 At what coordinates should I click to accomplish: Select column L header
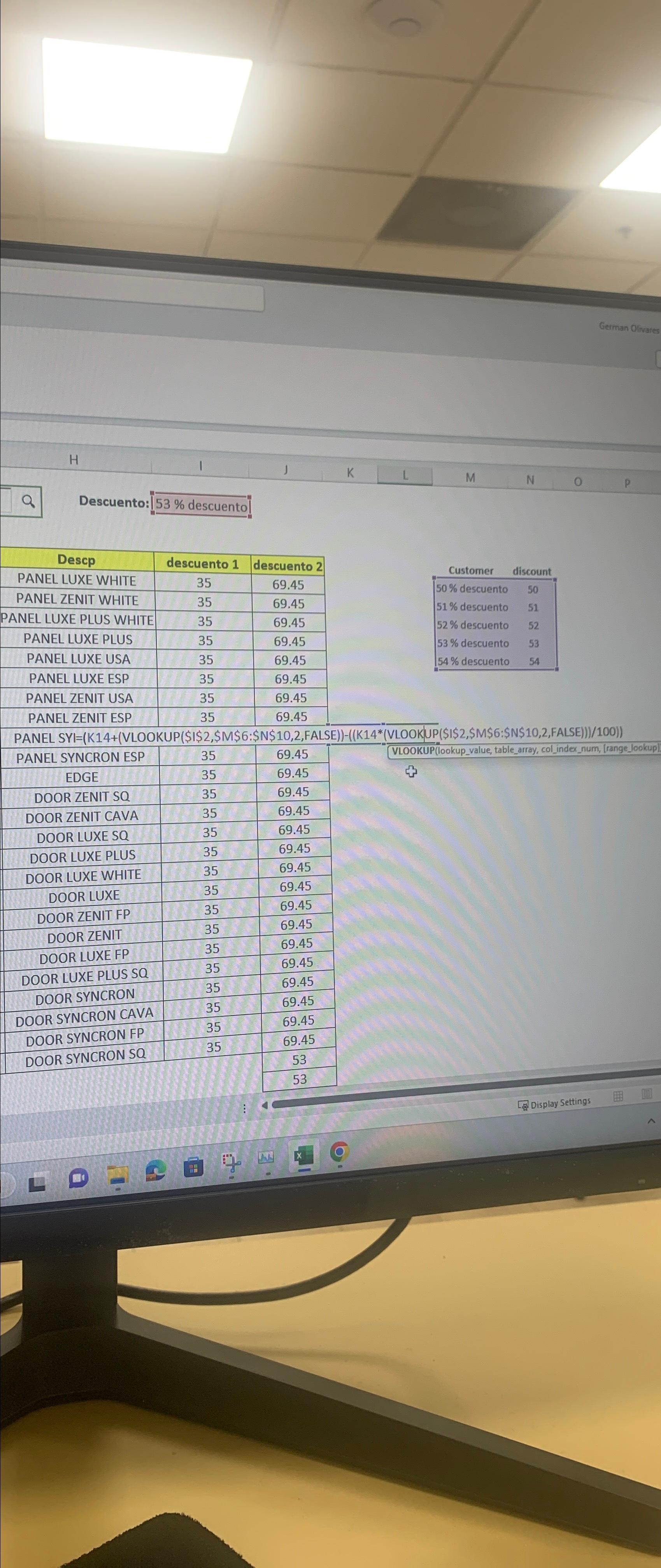coord(405,475)
